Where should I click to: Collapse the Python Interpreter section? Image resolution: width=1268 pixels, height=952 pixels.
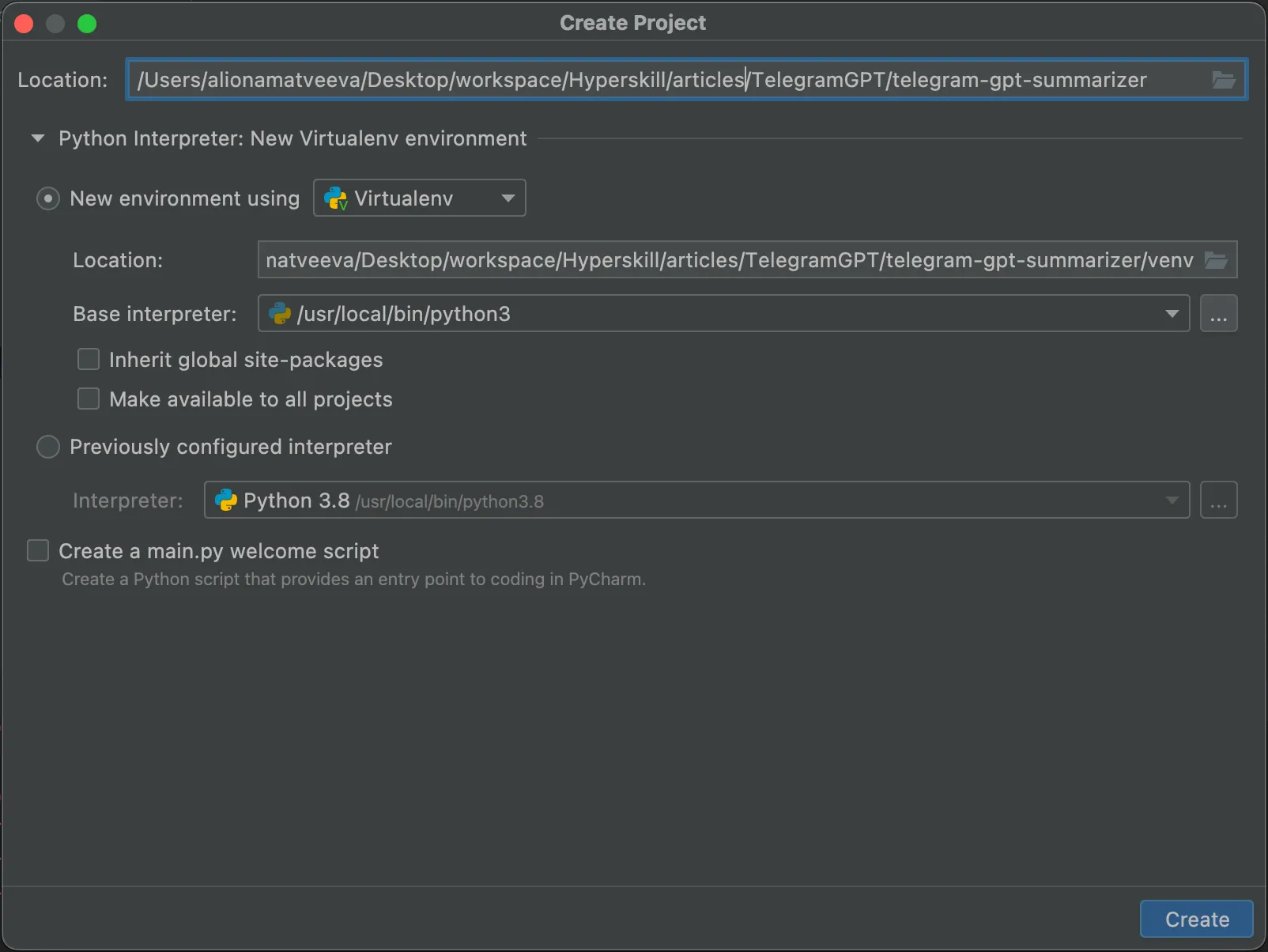click(37, 138)
